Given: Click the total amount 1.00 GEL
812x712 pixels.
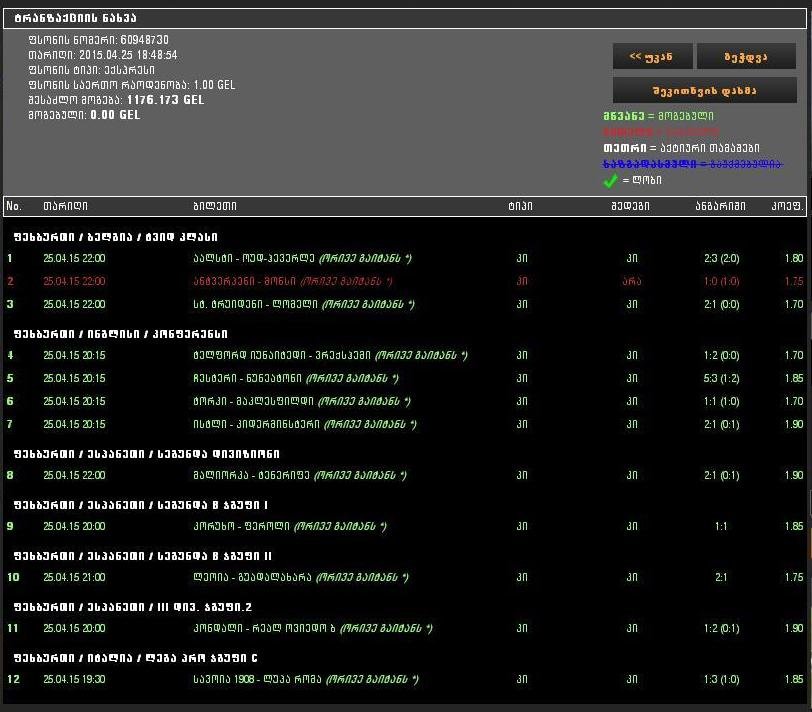Looking at the screenshot, I should pos(214,85).
